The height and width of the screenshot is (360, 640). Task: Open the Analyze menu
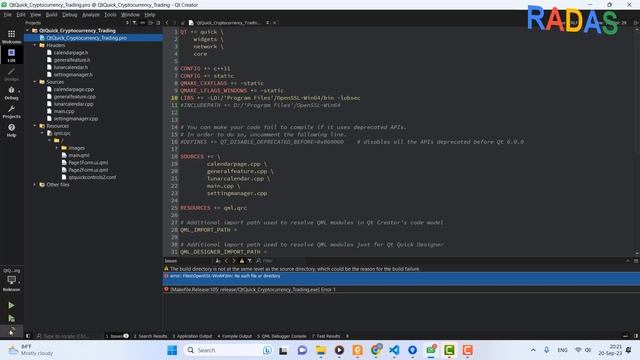[x=91, y=15]
